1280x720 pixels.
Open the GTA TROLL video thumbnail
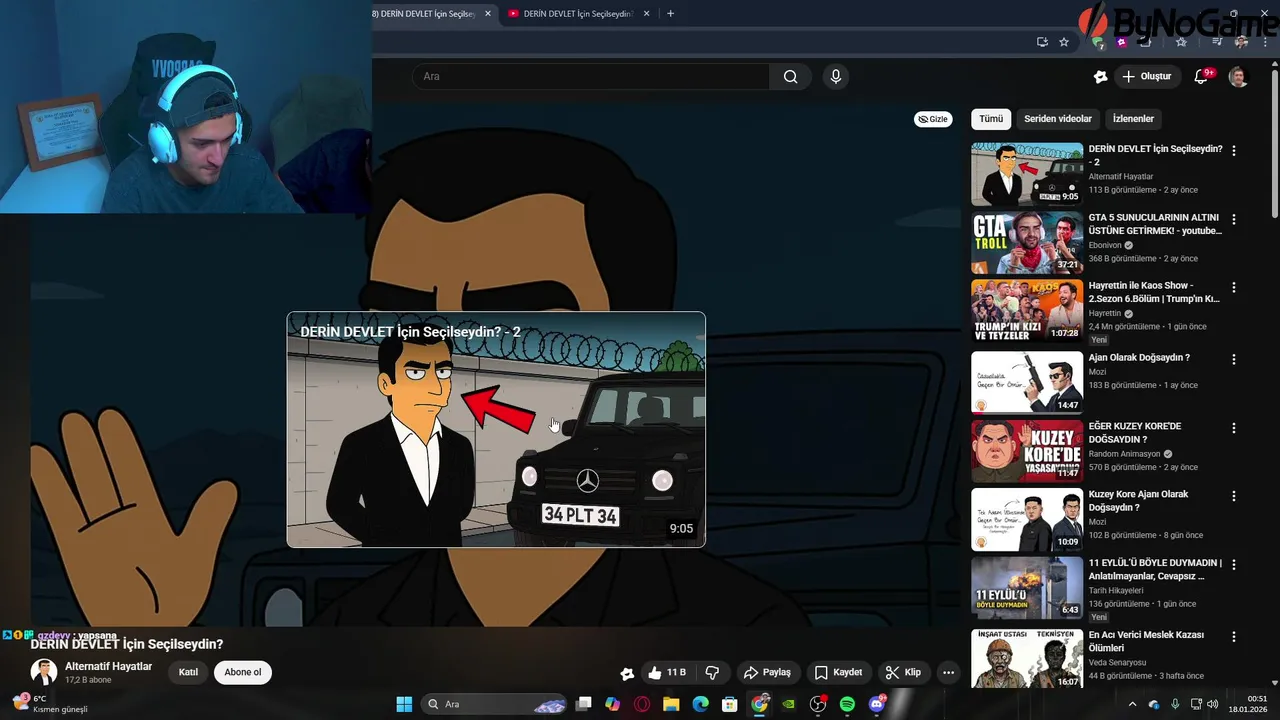1027,242
